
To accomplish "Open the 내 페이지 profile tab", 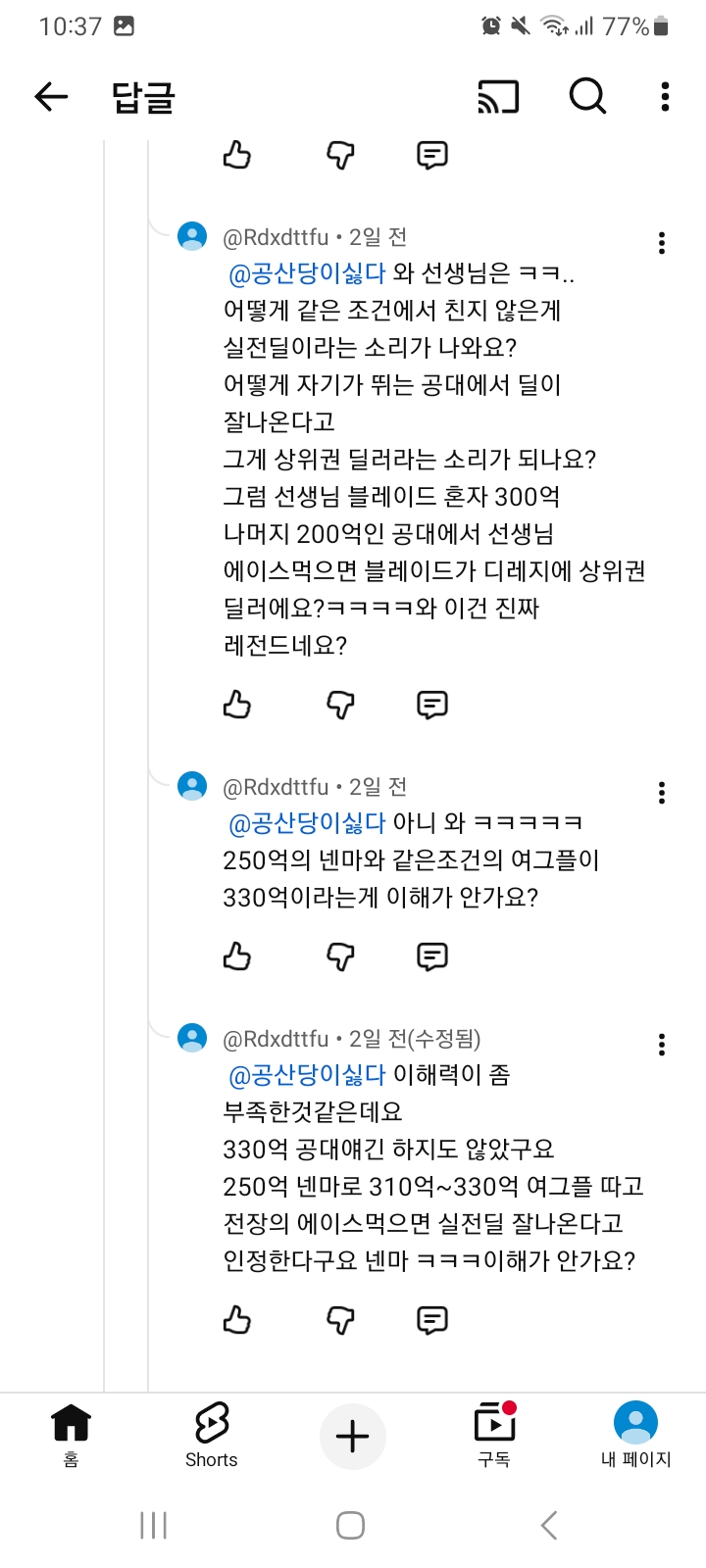I will pyautogui.click(x=635, y=1435).
